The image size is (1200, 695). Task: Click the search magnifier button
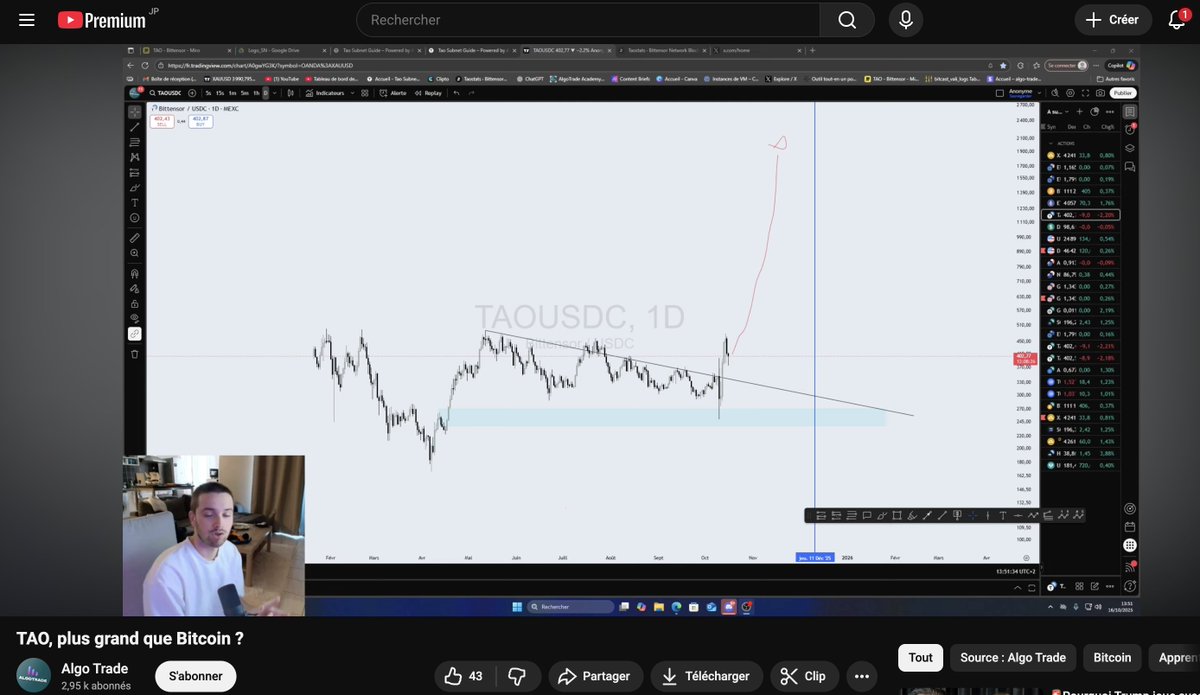(x=847, y=20)
